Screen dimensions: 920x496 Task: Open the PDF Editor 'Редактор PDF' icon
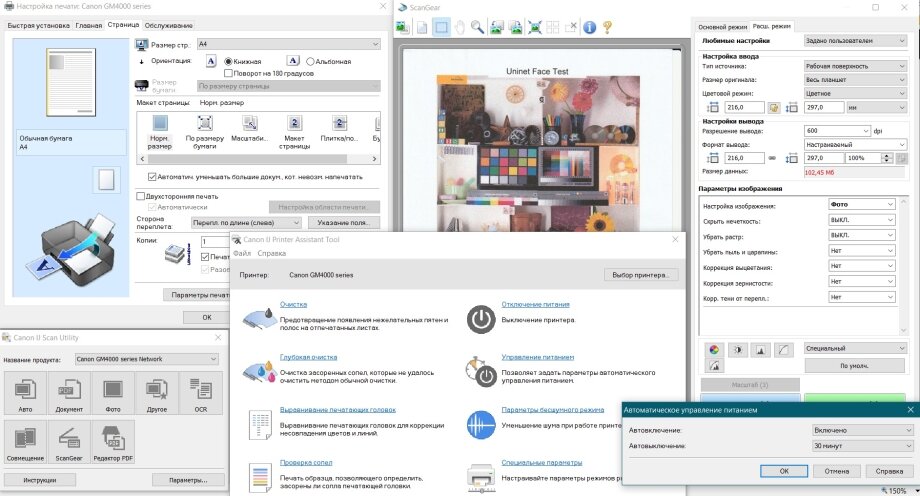click(113, 442)
